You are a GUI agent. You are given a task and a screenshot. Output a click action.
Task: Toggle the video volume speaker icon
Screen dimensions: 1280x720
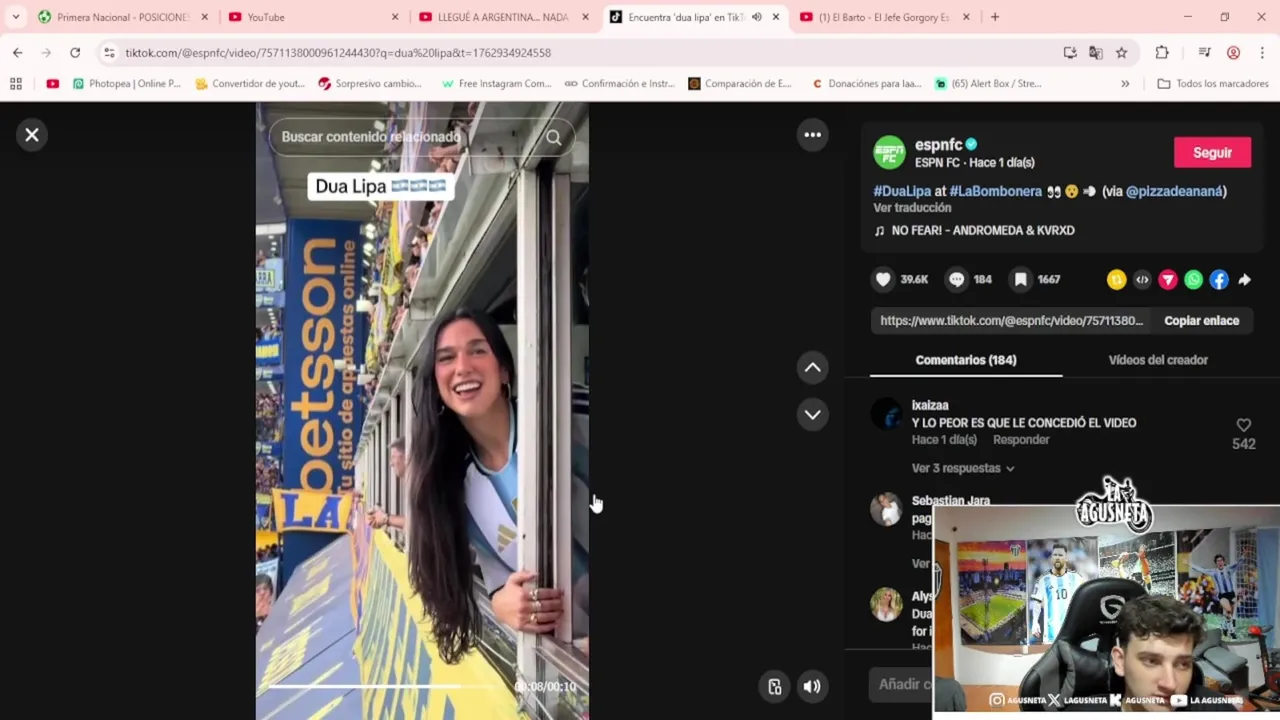coord(812,686)
